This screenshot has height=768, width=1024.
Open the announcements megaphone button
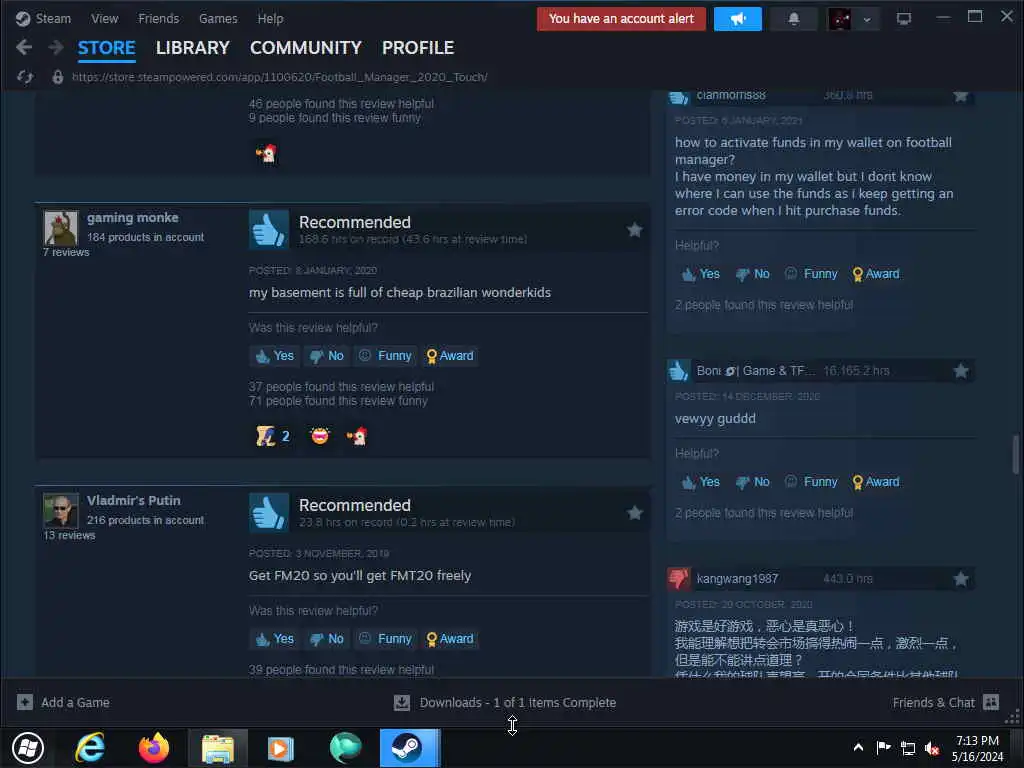coord(737,19)
